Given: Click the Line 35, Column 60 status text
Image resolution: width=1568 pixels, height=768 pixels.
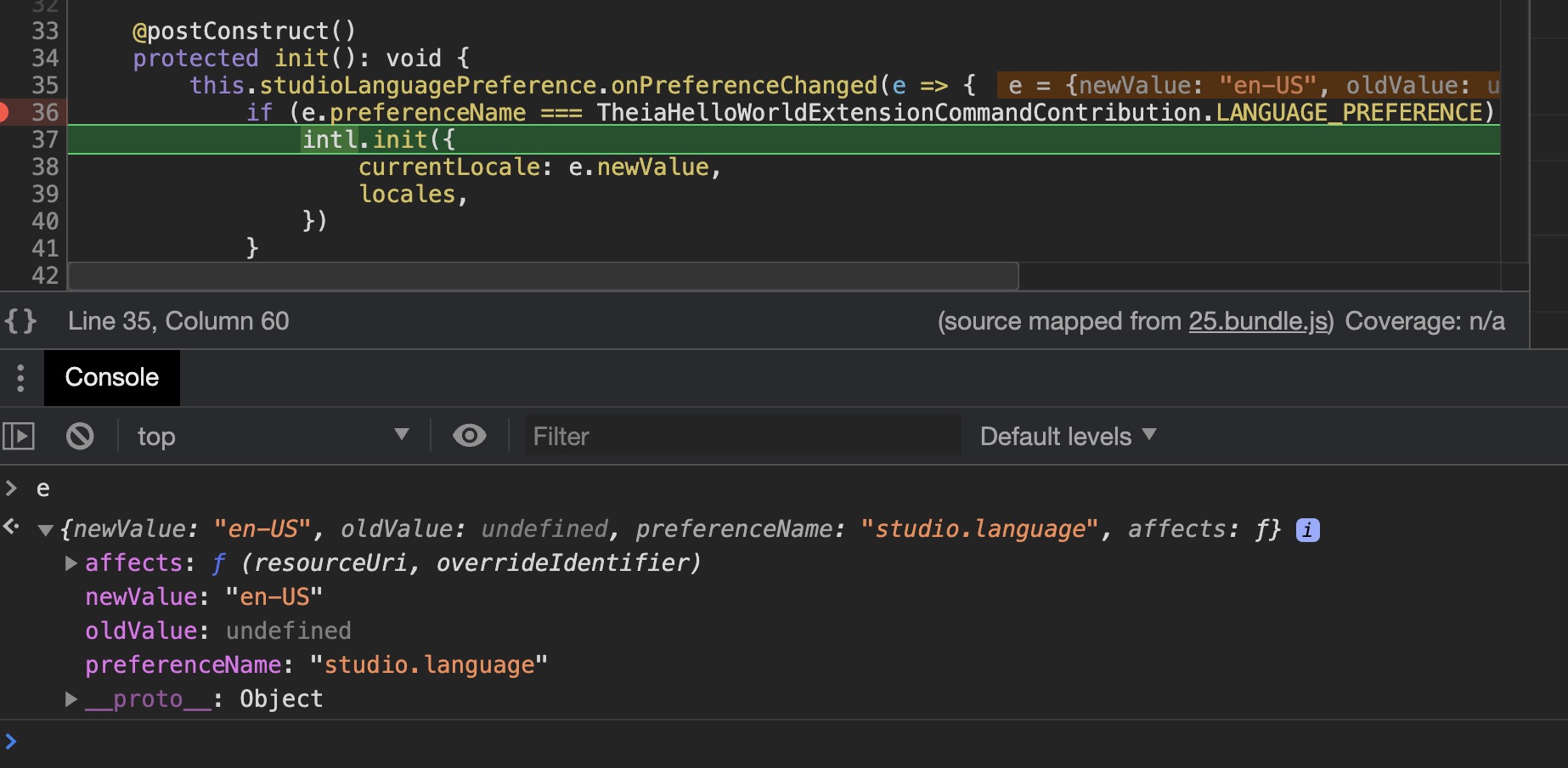Looking at the screenshot, I should pos(178,321).
